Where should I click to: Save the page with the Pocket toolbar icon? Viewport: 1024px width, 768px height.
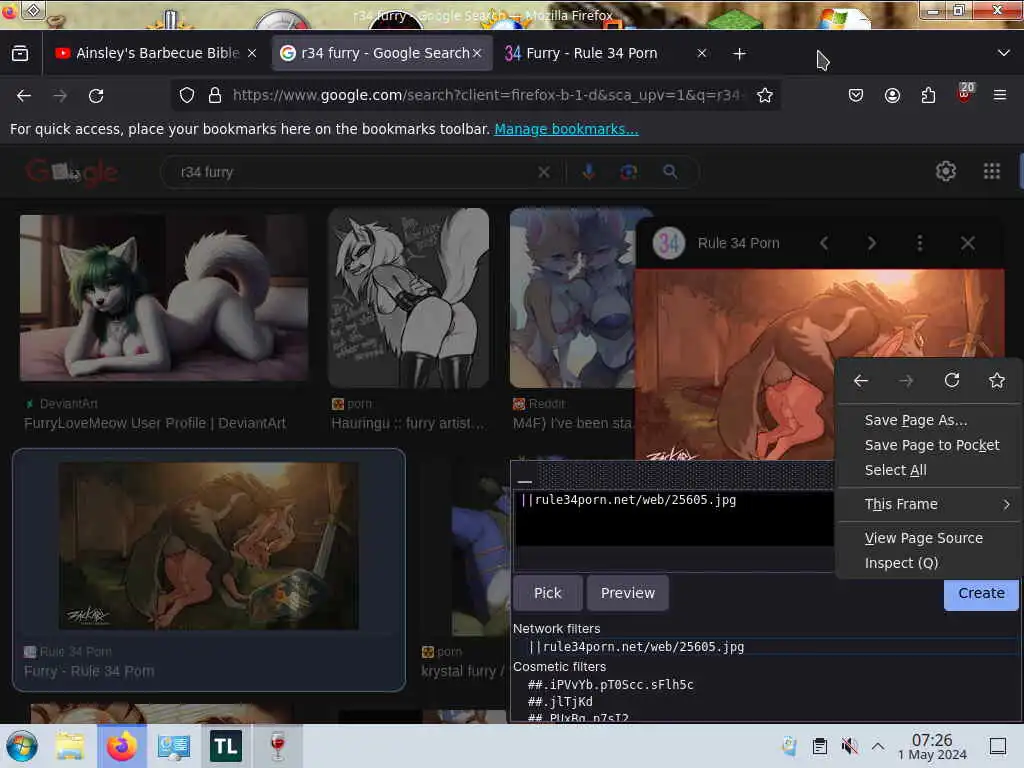pos(856,95)
